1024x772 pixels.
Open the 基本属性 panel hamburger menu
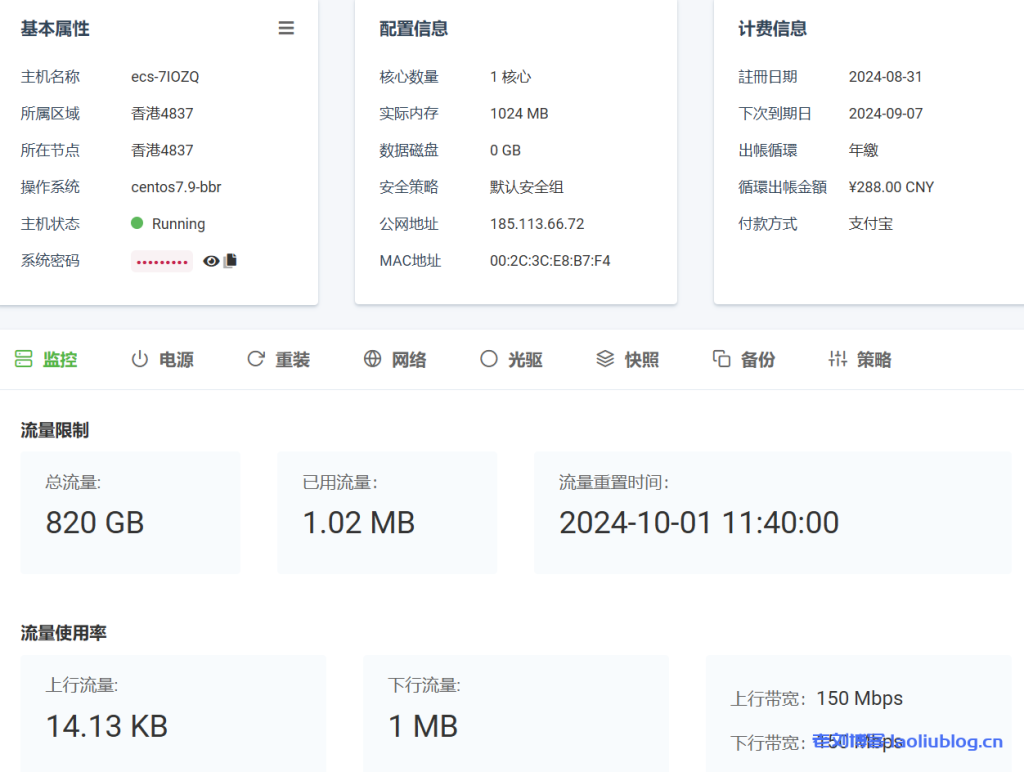[287, 28]
